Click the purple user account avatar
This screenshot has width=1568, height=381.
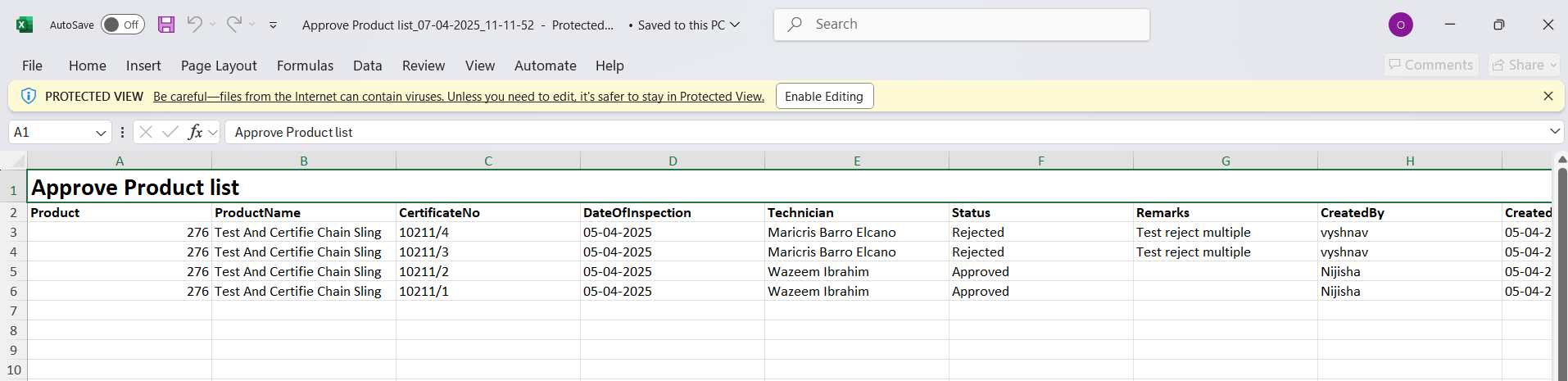click(x=1400, y=25)
